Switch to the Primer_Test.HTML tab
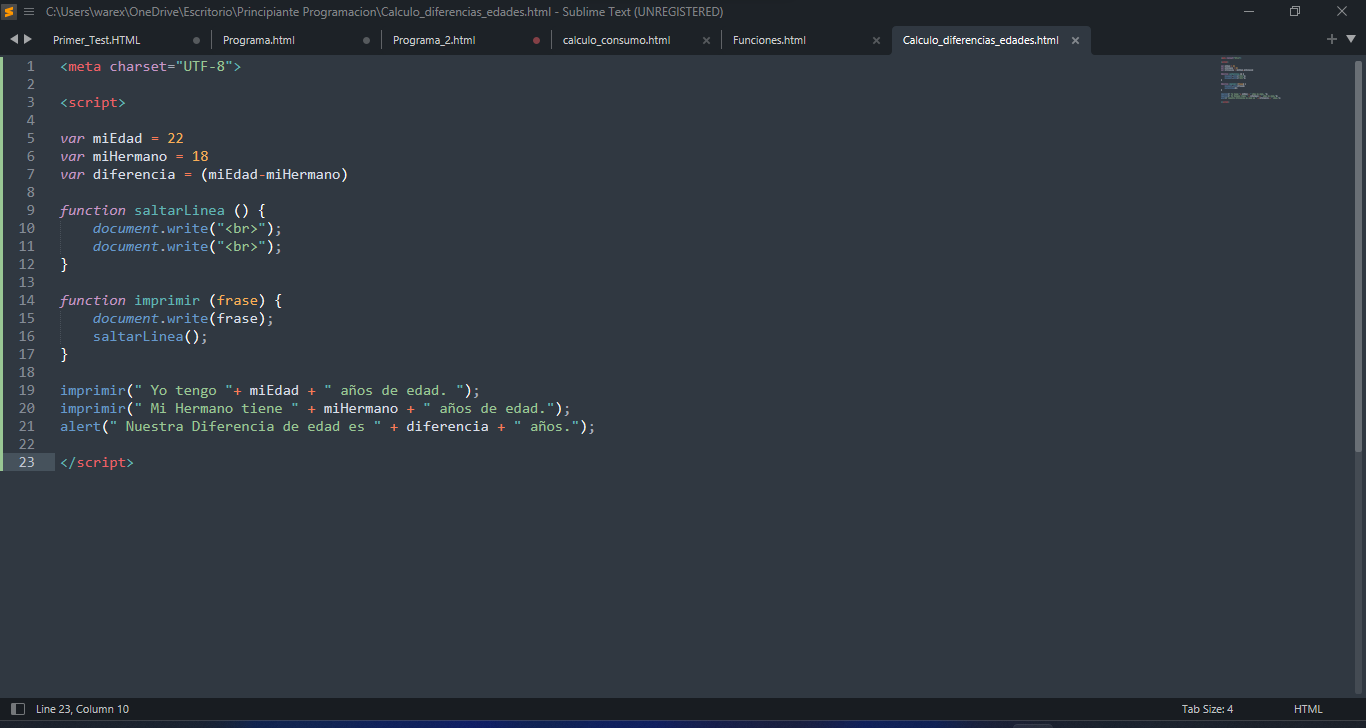This screenshot has width=1366, height=728. point(97,40)
